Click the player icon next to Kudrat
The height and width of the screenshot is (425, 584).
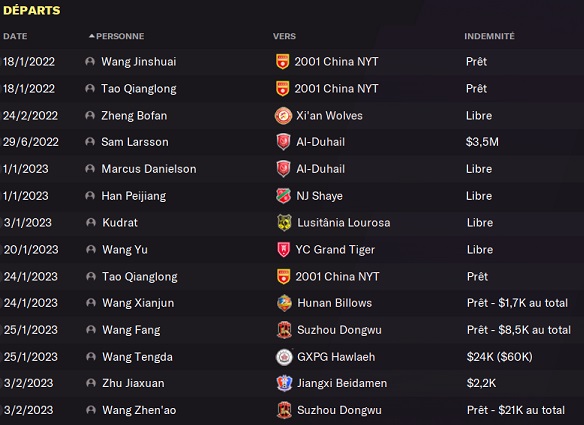(91, 223)
